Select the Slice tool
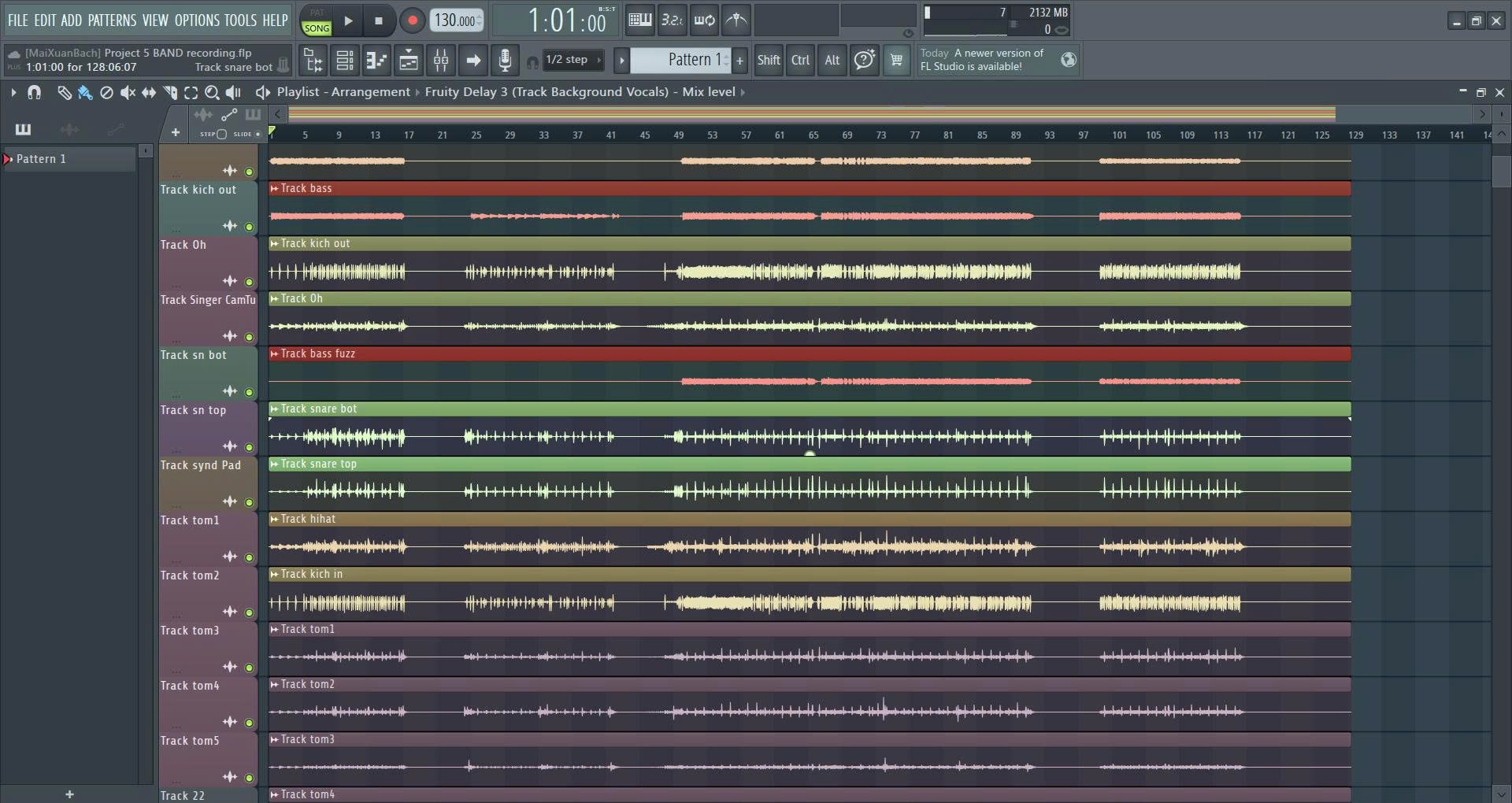The image size is (1512, 803). point(170,92)
